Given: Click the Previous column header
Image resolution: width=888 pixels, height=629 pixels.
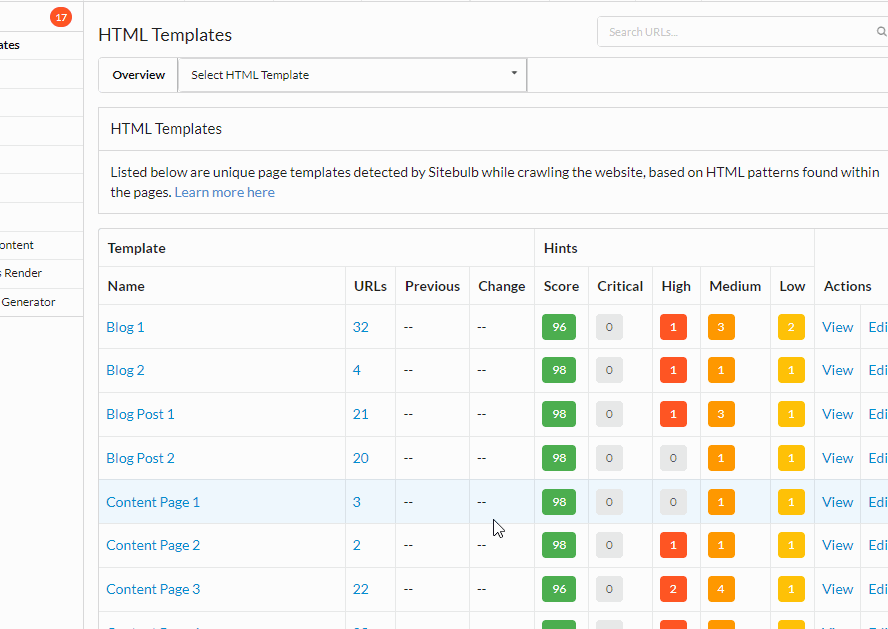Looking at the screenshot, I should click(432, 286).
